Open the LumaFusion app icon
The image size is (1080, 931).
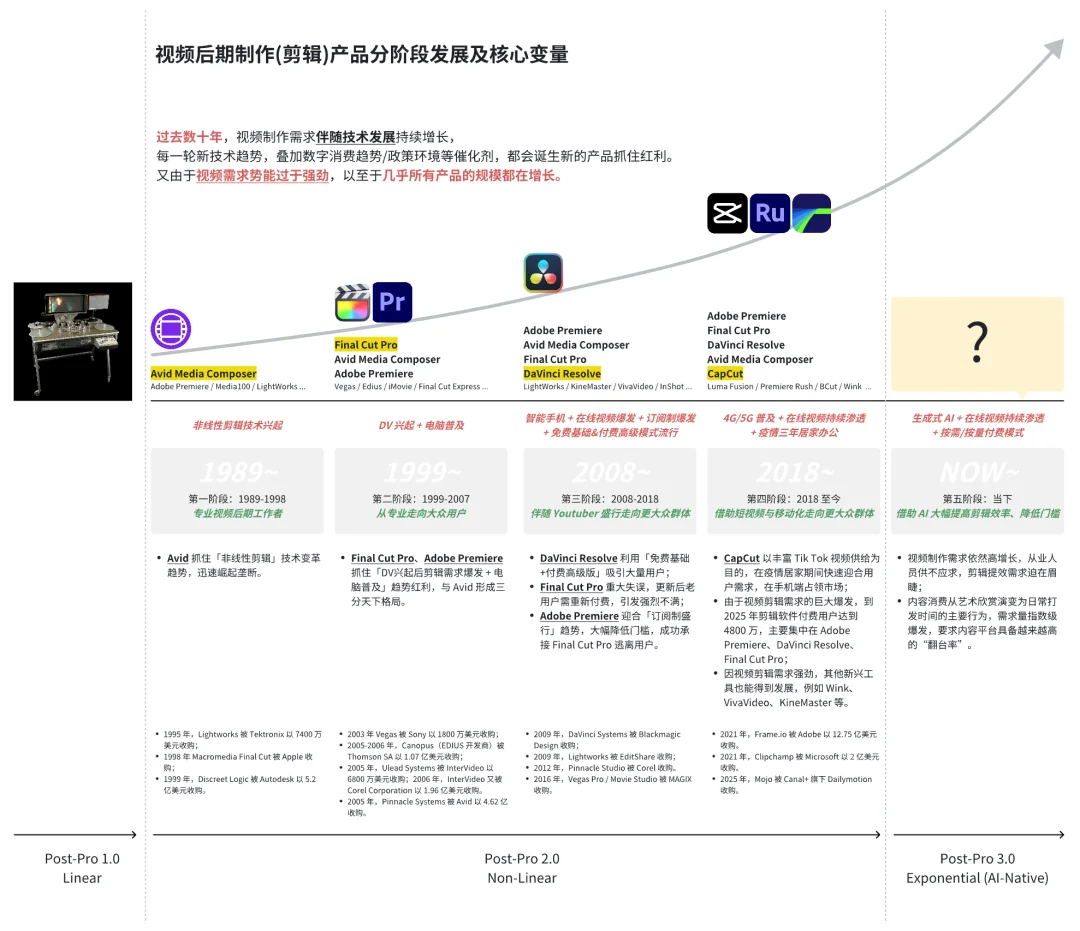click(x=811, y=213)
